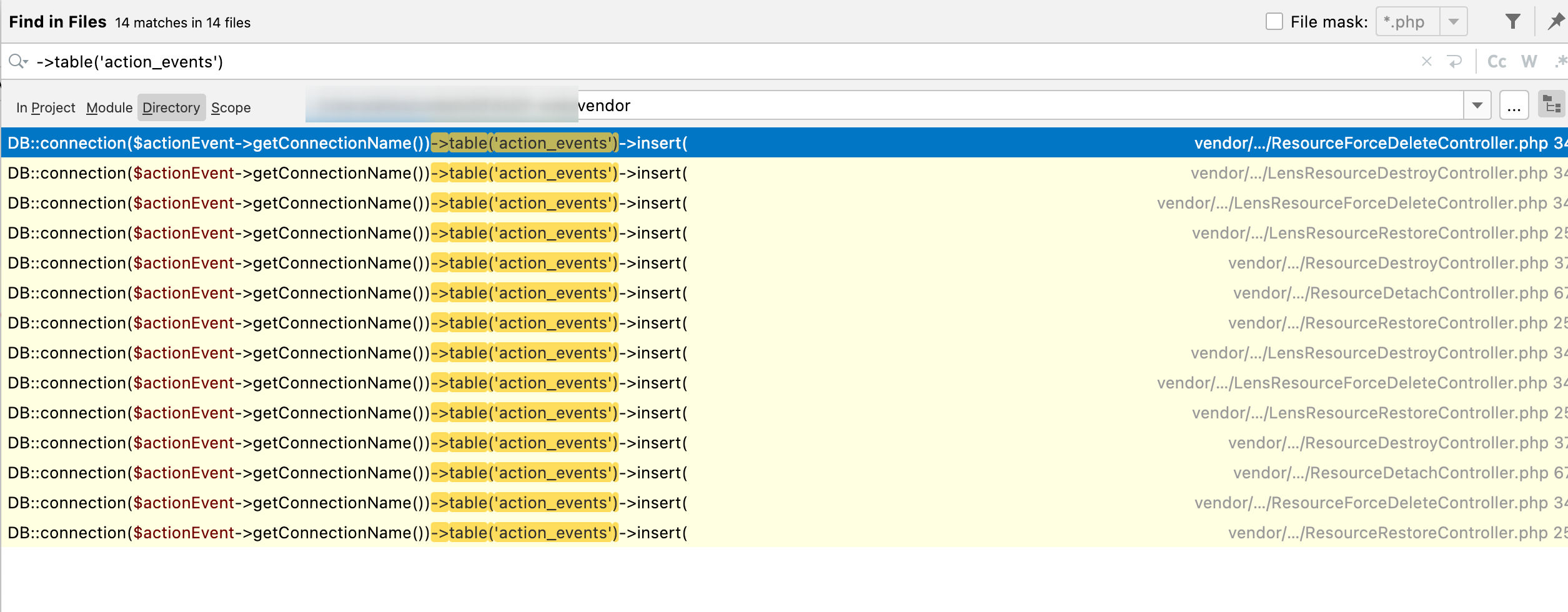This screenshot has width=1568, height=612.
Task: Select the Scope search option
Action: [231, 107]
